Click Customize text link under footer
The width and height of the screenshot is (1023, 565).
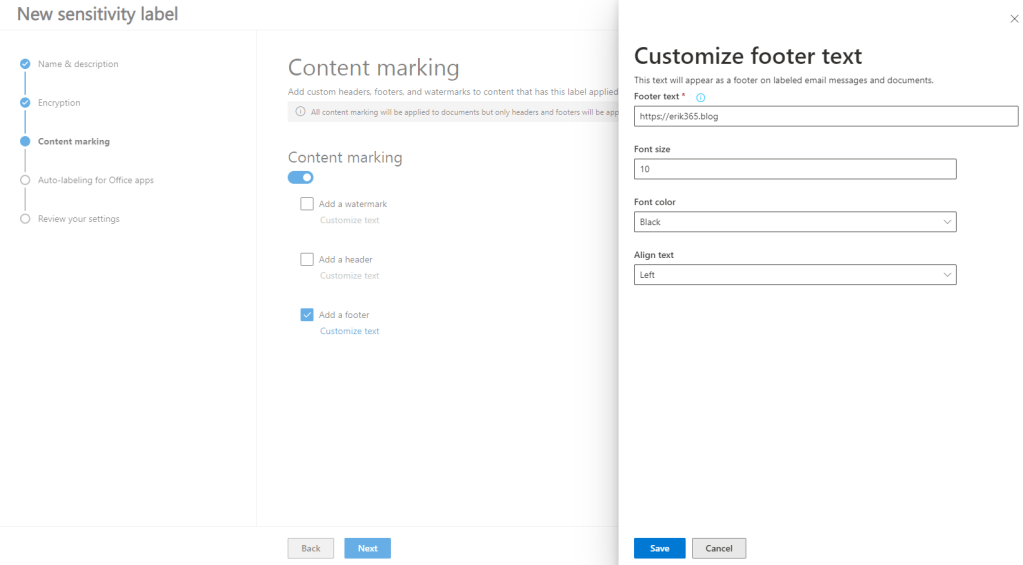(x=349, y=331)
